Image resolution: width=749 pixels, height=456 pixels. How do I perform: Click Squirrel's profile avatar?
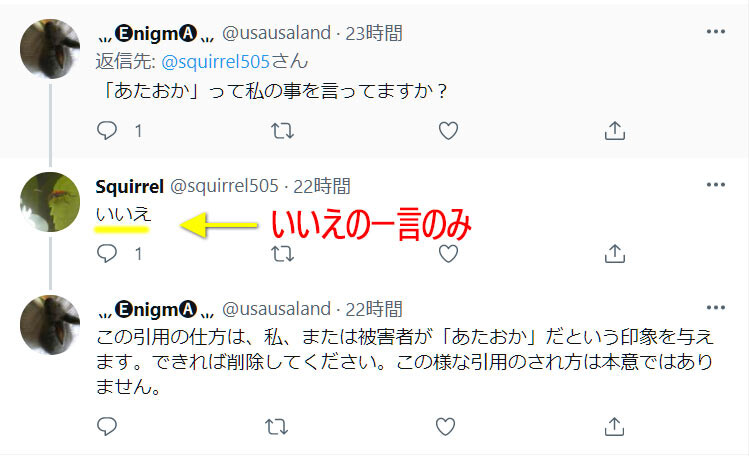[x=50, y=201]
